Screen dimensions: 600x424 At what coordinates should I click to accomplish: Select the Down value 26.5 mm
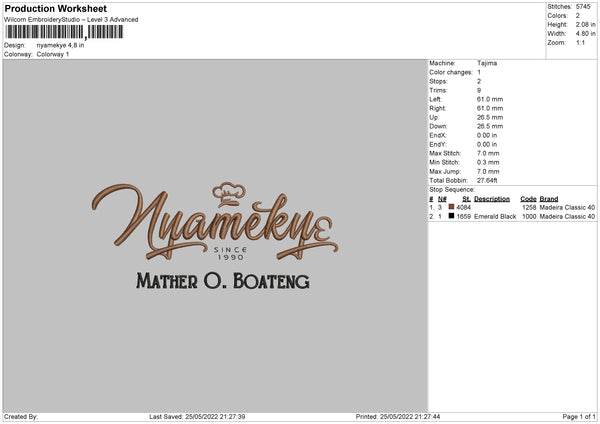(x=490, y=126)
